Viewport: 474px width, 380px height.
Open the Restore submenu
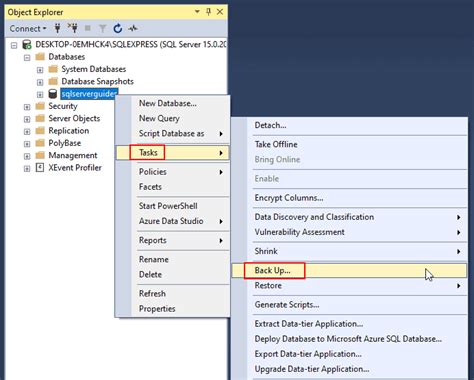click(x=349, y=285)
